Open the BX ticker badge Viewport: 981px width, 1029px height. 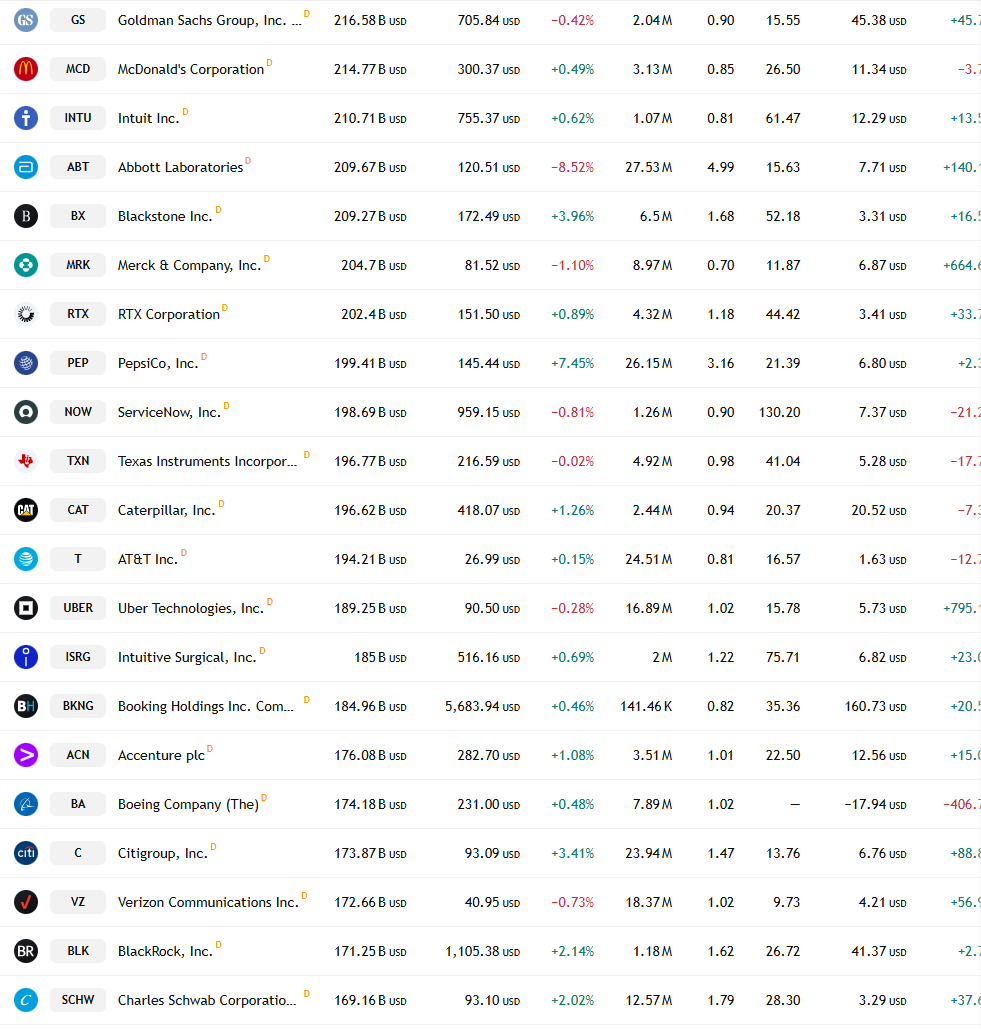[78, 216]
